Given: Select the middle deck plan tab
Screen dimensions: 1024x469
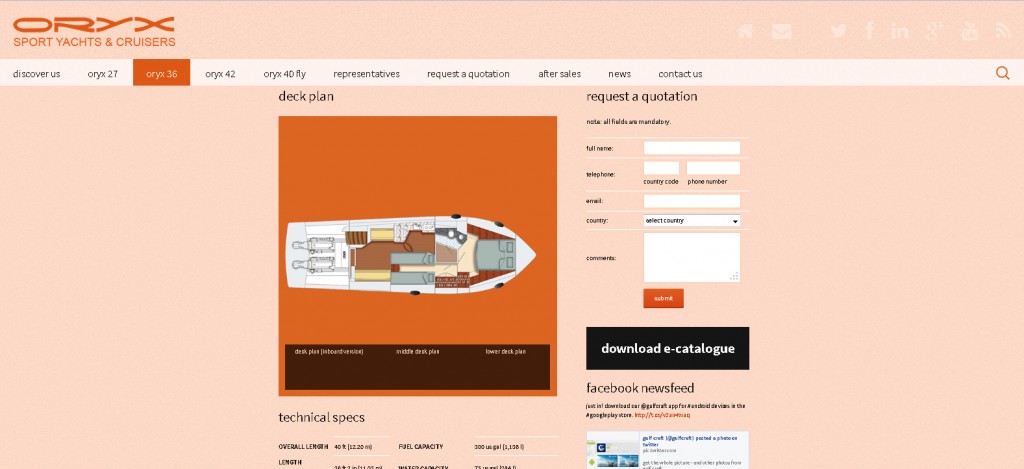Looking at the screenshot, I should point(417,352).
